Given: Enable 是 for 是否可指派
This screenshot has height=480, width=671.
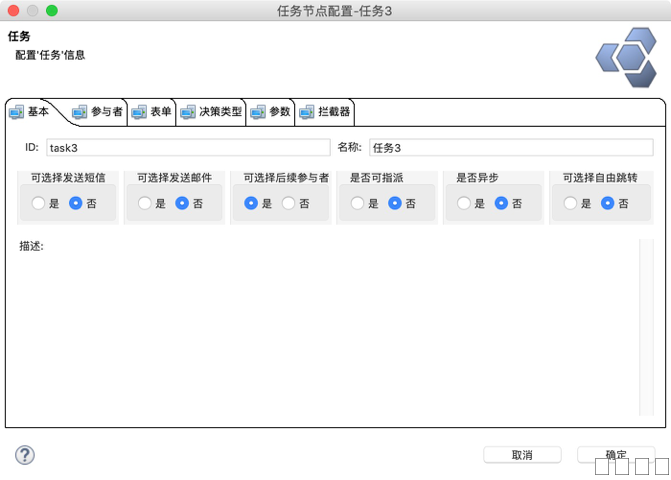Looking at the screenshot, I should pyautogui.click(x=357, y=203).
